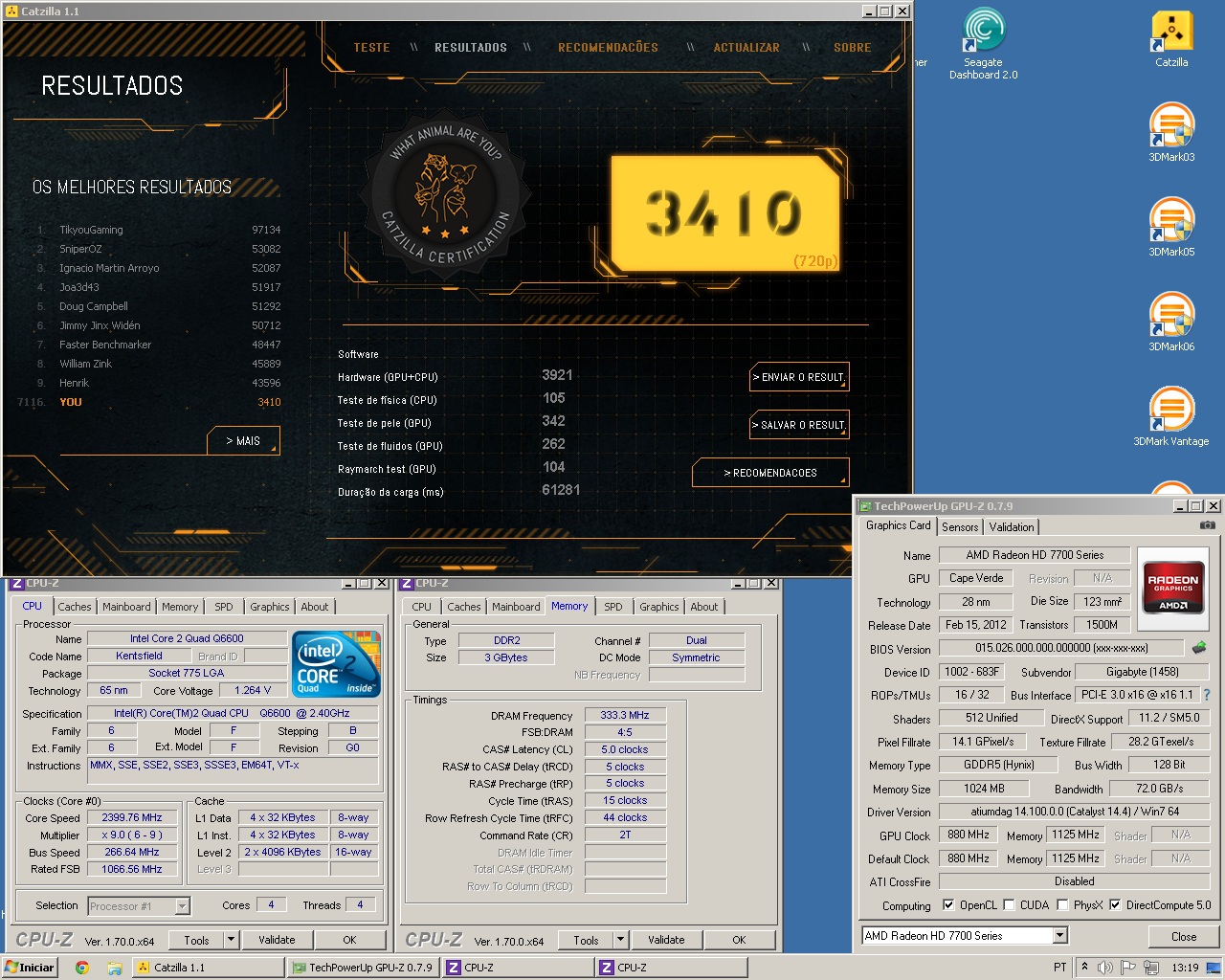Click the BIOS Version field in GPU-Z
Viewport: 1225px width, 980px height.
point(1061,648)
